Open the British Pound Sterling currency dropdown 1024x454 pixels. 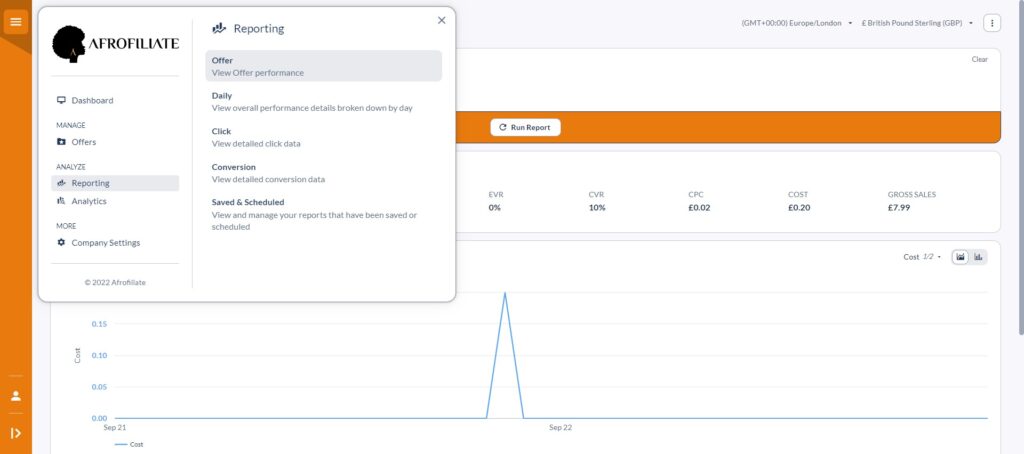(x=917, y=22)
